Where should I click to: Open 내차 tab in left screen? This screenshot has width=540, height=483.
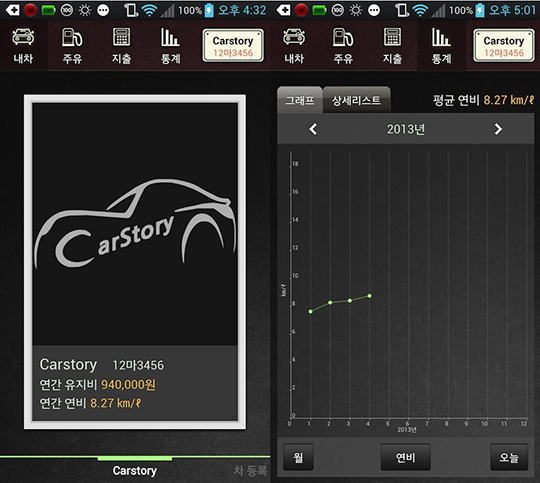(23, 46)
